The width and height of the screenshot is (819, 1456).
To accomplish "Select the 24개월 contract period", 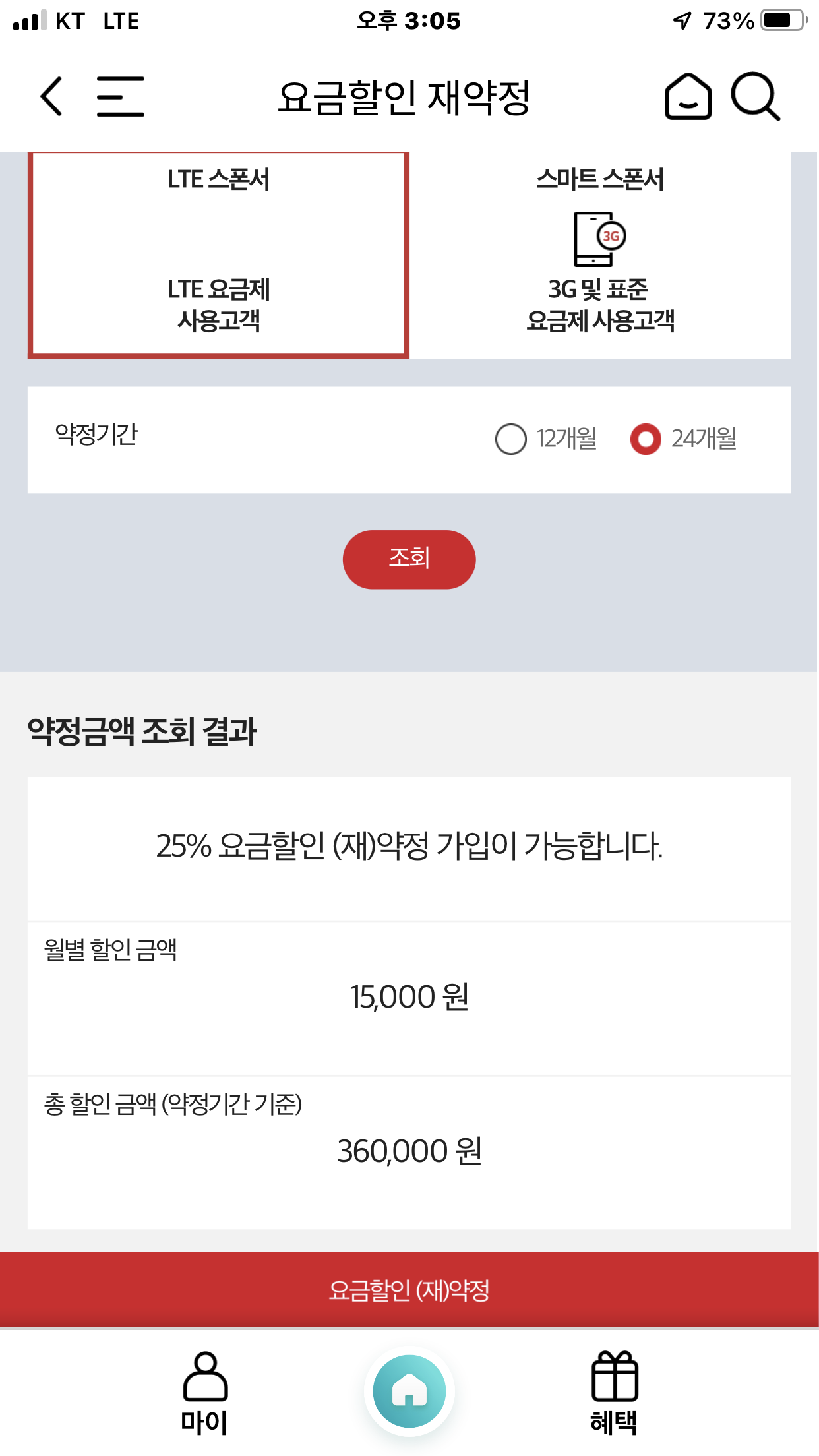I will tap(646, 439).
